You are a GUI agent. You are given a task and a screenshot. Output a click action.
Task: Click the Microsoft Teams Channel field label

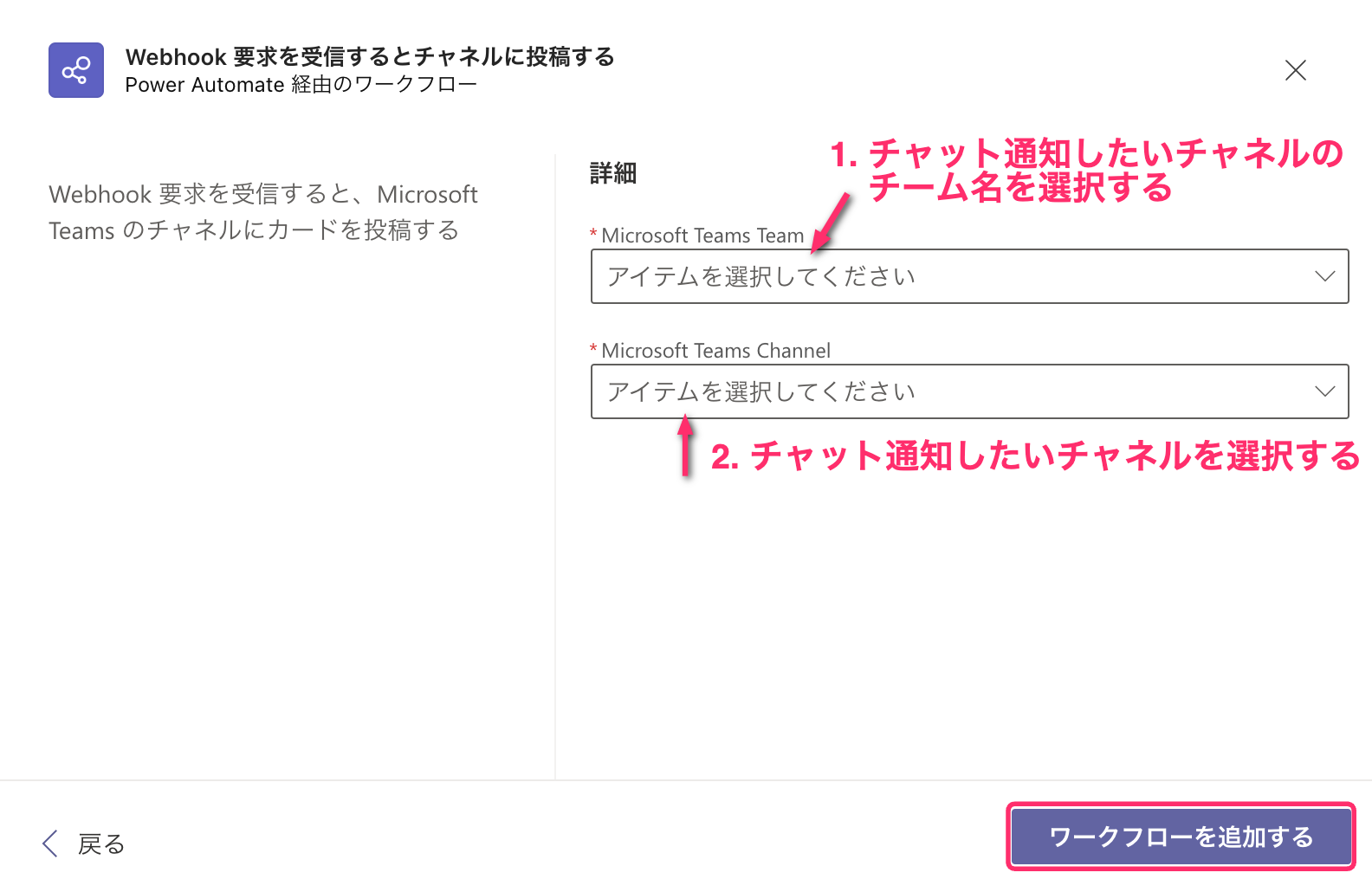coord(715,351)
